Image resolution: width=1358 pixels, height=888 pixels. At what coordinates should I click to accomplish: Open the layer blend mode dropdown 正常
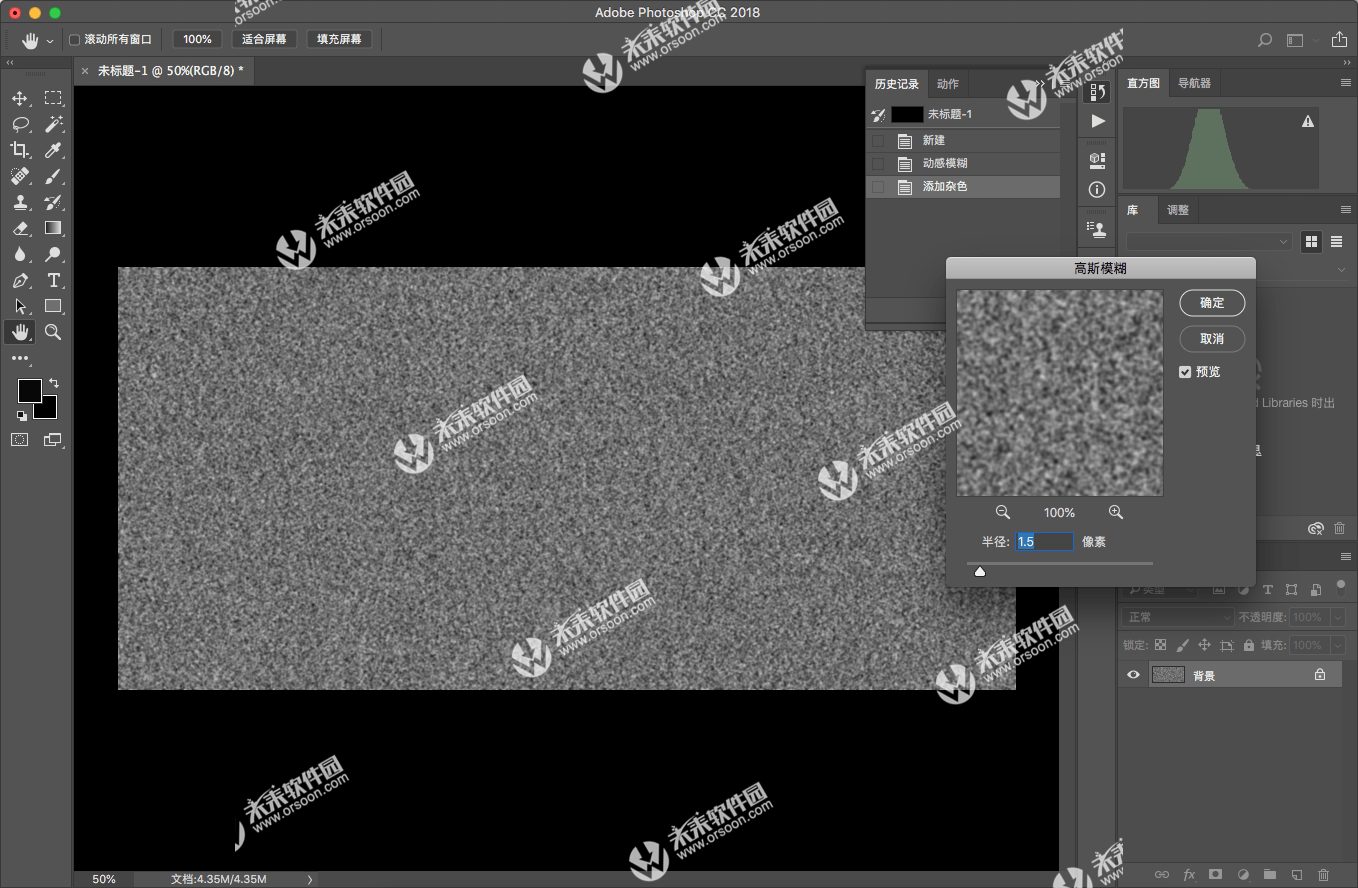coord(1177,617)
